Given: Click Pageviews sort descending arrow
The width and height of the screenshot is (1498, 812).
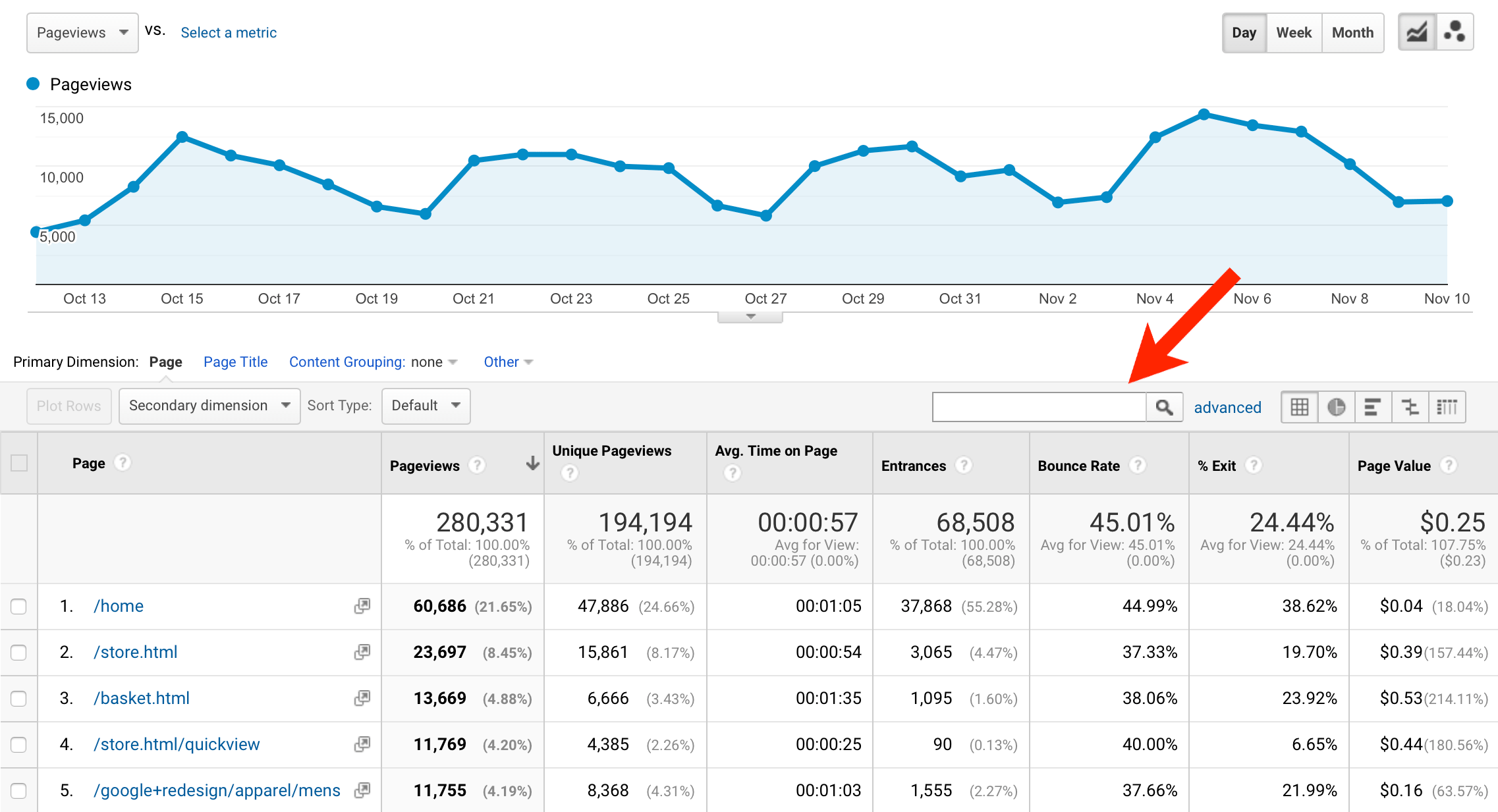Looking at the screenshot, I should click(x=532, y=464).
